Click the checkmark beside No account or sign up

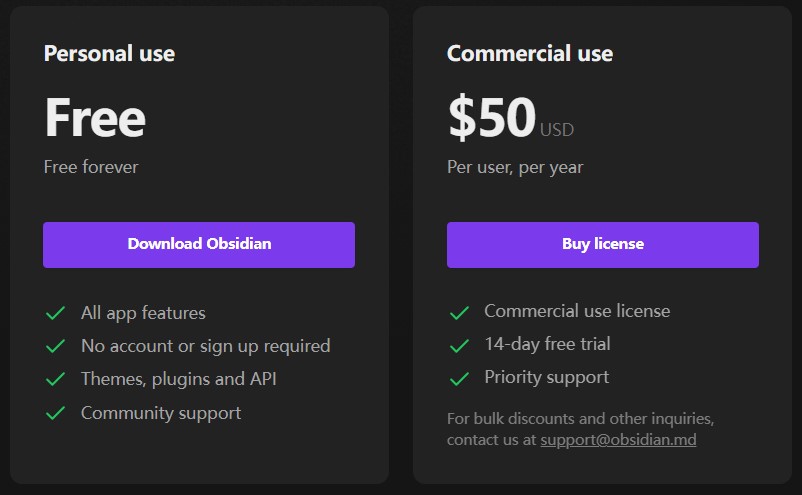55,346
